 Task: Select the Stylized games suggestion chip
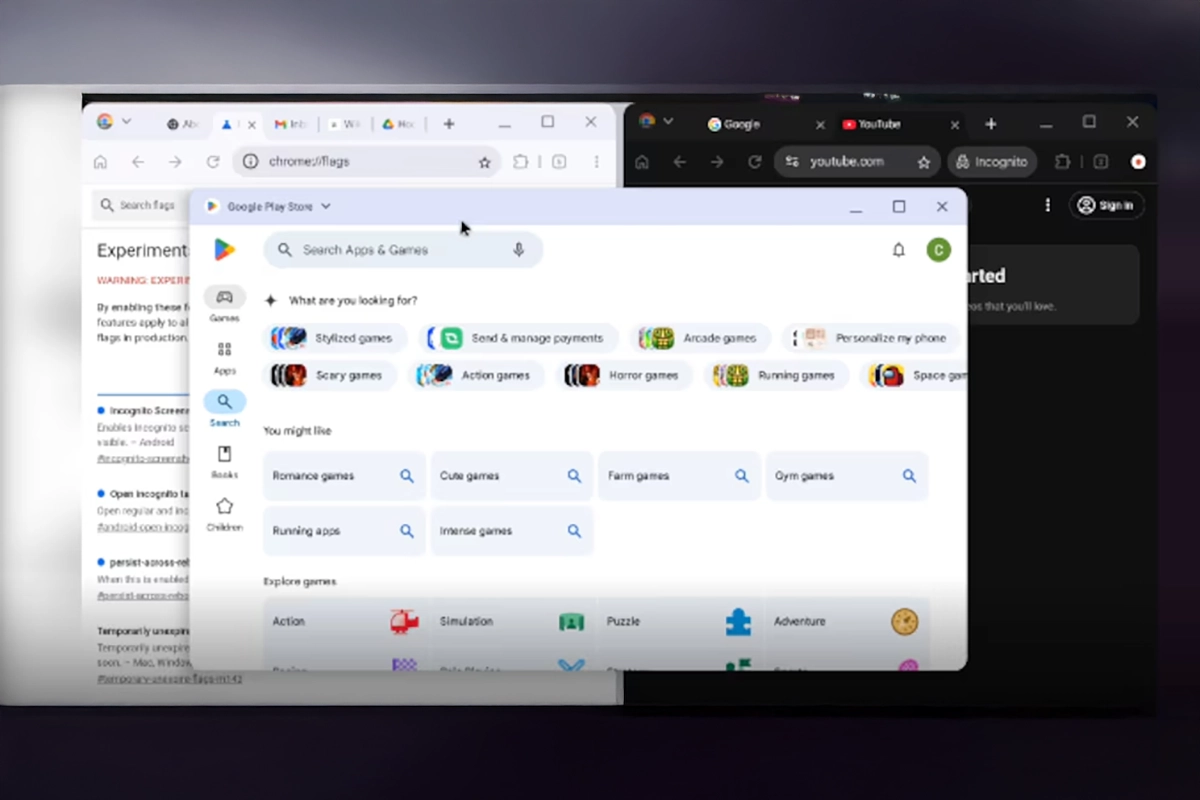click(x=338, y=338)
